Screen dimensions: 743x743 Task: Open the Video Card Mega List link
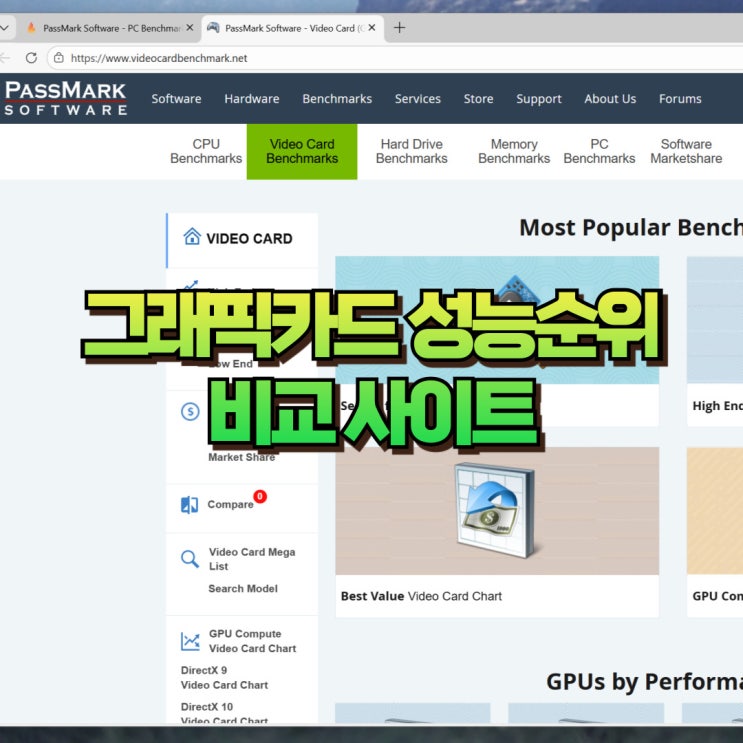tap(252, 559)
